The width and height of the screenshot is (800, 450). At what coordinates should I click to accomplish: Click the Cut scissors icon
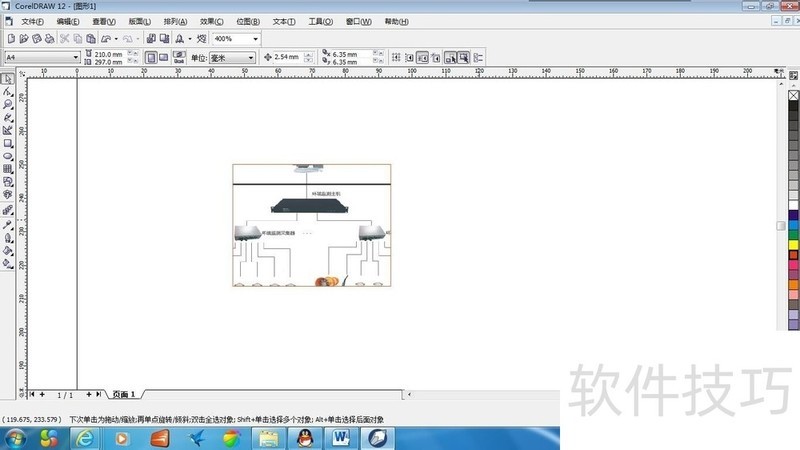pyautogui.click(x=64, y=39)
